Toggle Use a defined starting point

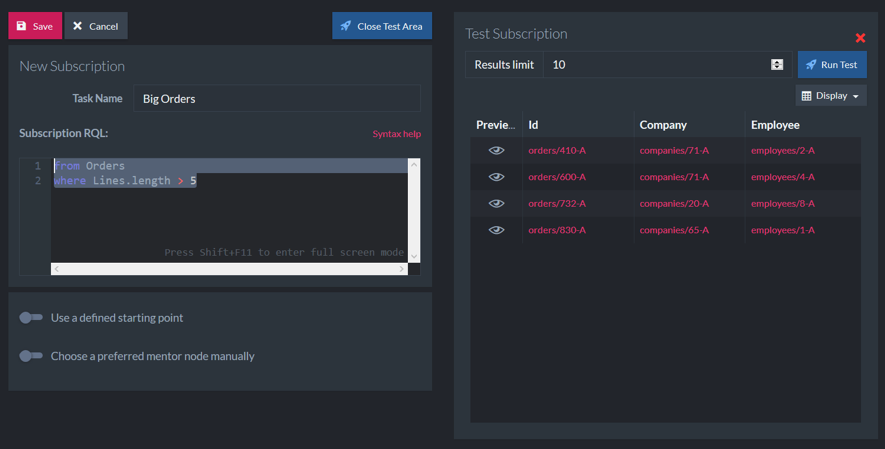(31, 318)
